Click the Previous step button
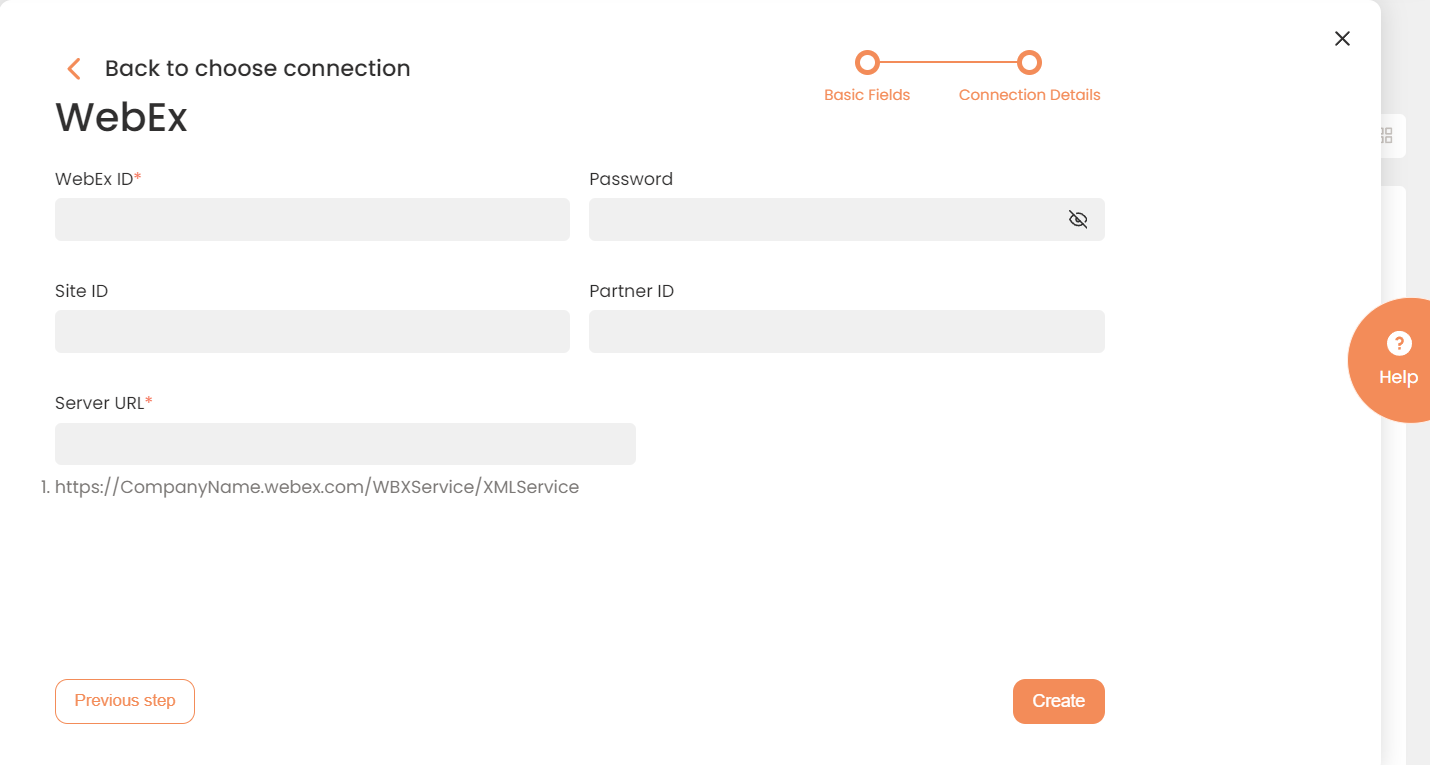Image resolution: width=1430 pixels, height=765 pixels. click(x=125, y=701)
